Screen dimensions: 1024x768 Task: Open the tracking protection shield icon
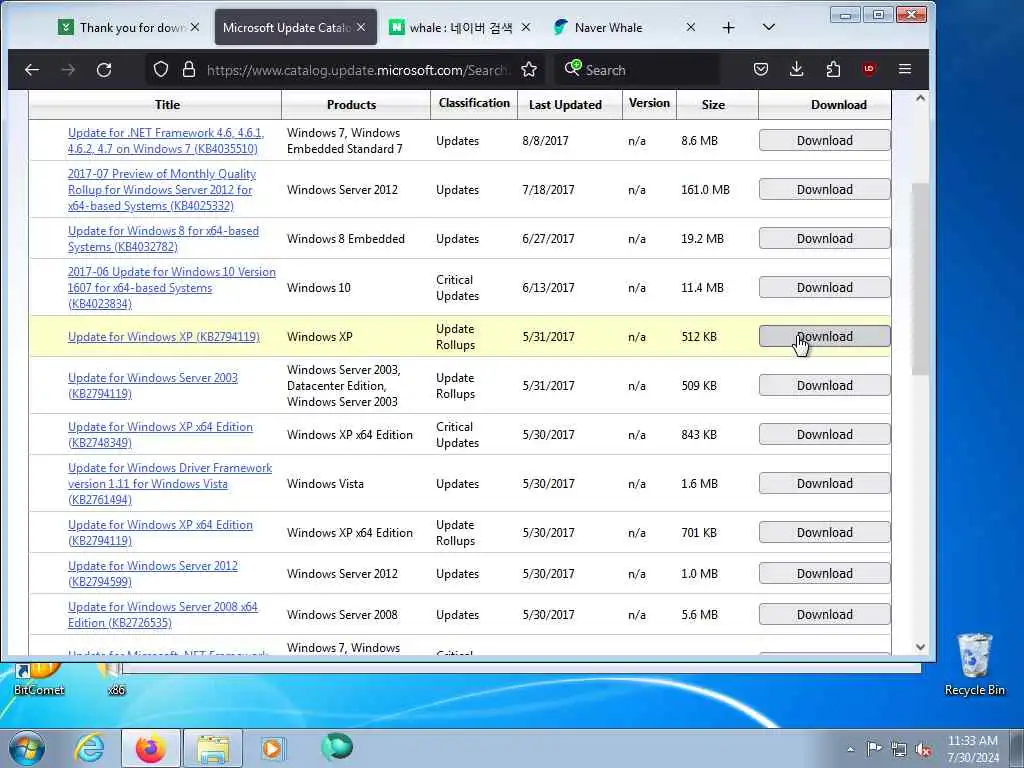click(161, 69)
